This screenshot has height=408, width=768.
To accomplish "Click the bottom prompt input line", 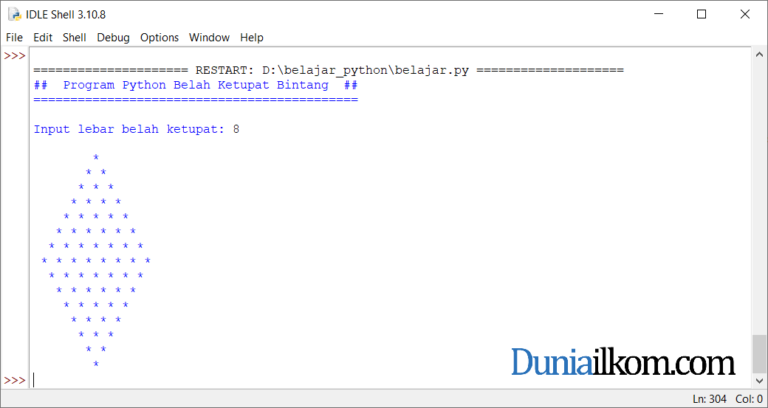I will pos(391,380).
